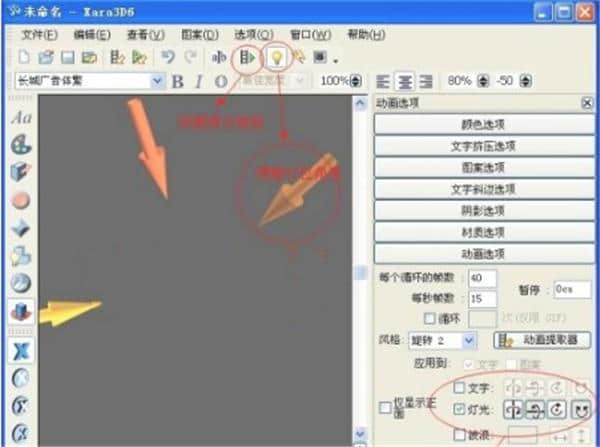Enable the 文字 checkbox above 灯光
Image resolution: width=600 pixels, height=447 pixels.
pos(459,388)
